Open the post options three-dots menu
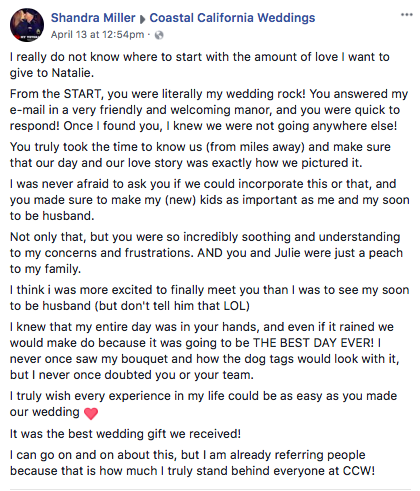The height and width of the screenshot is (491, 420). (x=407, y=15)
